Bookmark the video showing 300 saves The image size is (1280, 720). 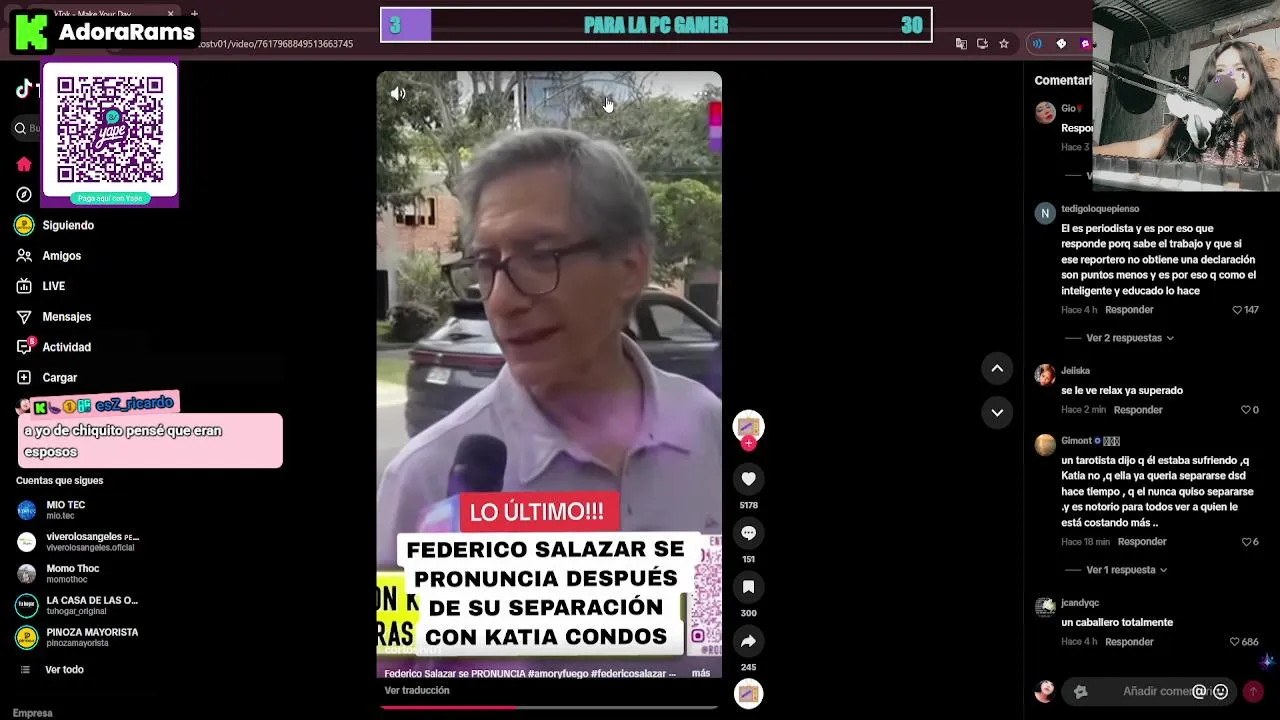(748, 587)
